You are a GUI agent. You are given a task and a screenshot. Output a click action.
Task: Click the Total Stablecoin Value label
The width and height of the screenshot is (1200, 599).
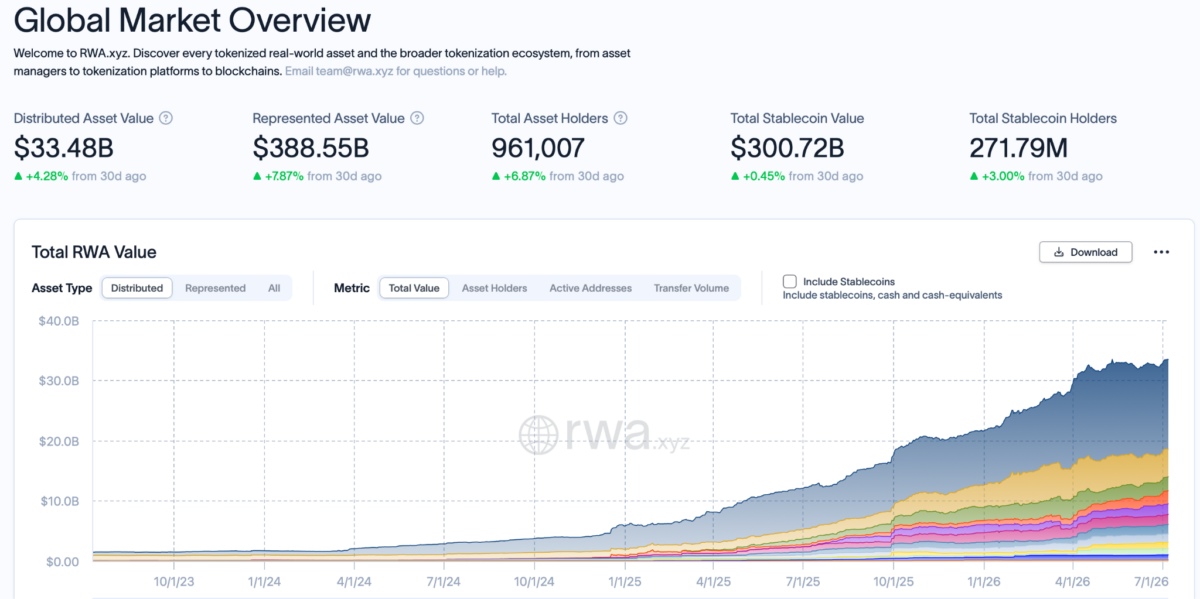click(x=797, y=118)
